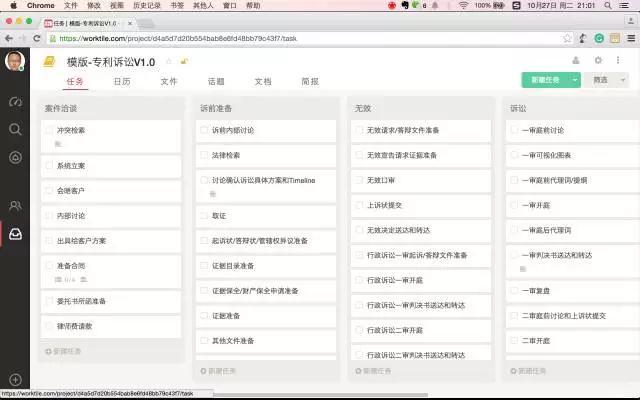
Task: Check the 取证 task checkbox
Action: (204, 215)
